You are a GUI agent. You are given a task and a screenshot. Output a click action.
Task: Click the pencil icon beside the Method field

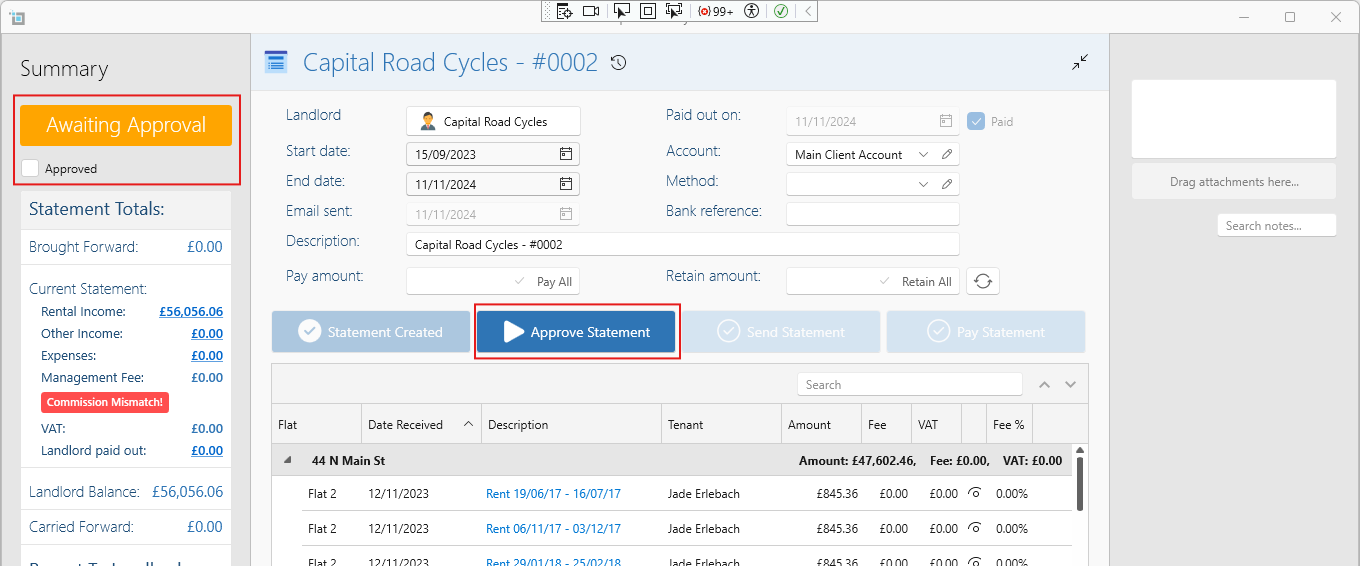946,184
